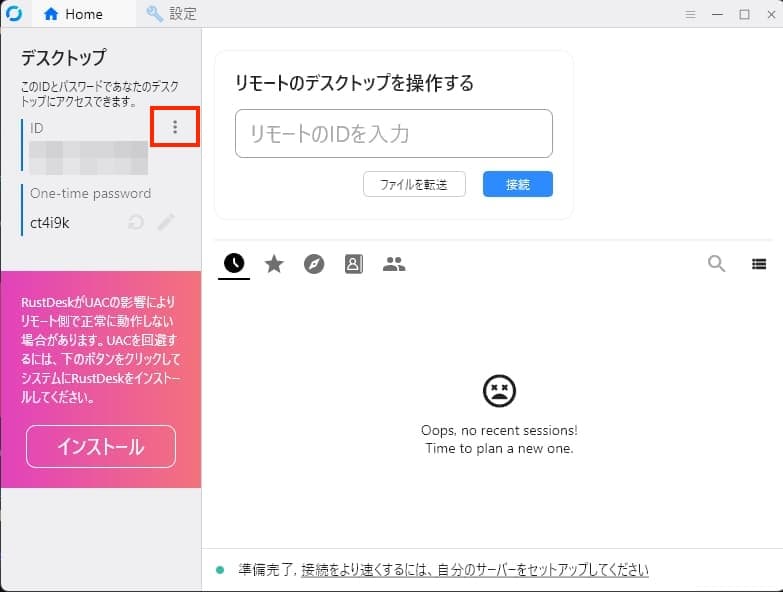Viewport: 783px width, 592px height.
Task: Click the green ready status dot
Action: click(x=220, y=570)
